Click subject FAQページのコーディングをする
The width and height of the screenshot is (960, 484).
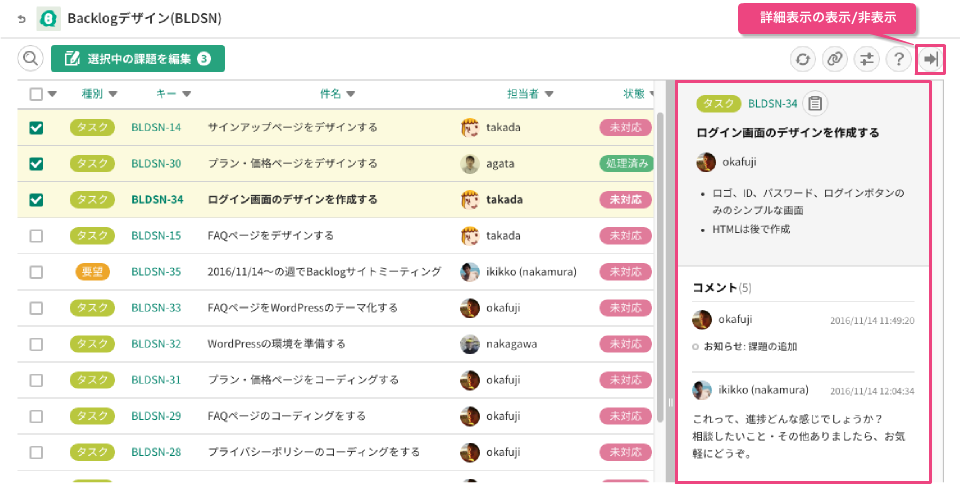click(287, 416)
